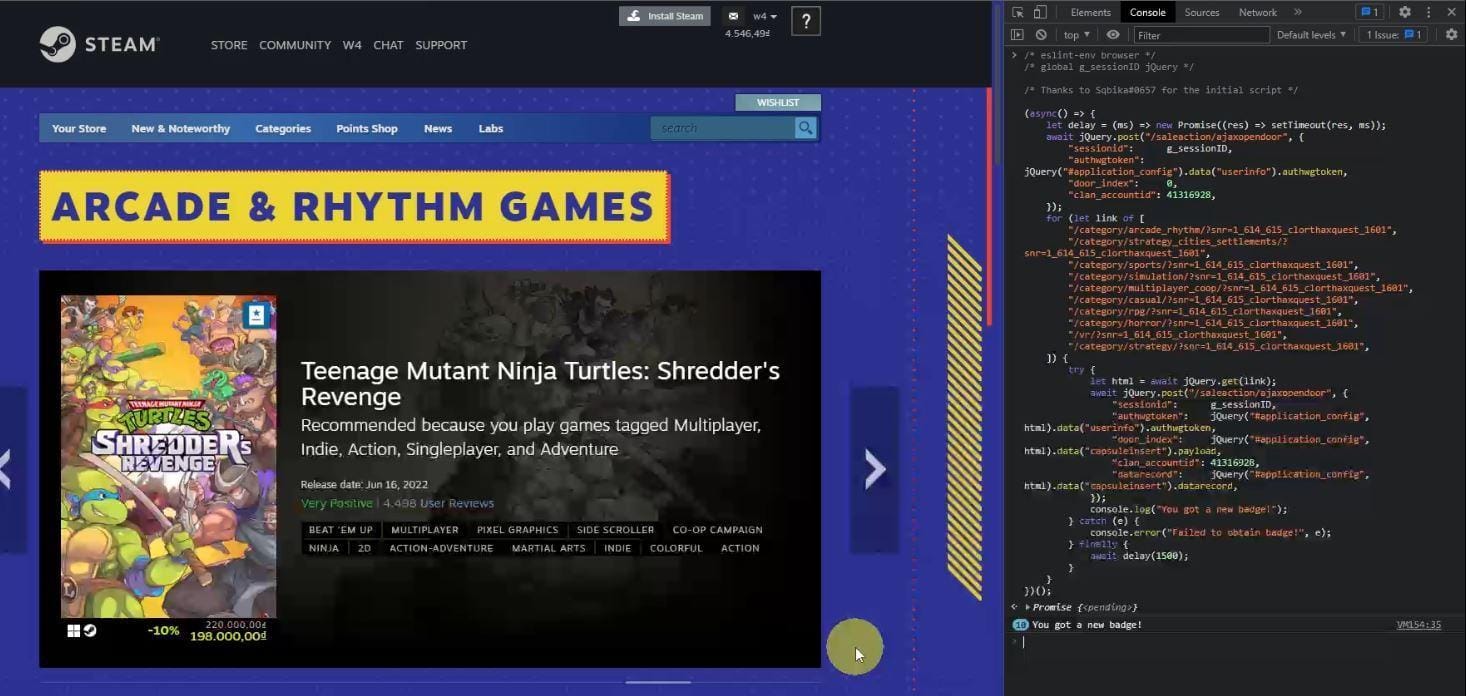This screenshot has height=696, width=1466.
Task: Click the Steam logo in the header
Action: pyautogui.click(x=99, y=44)
